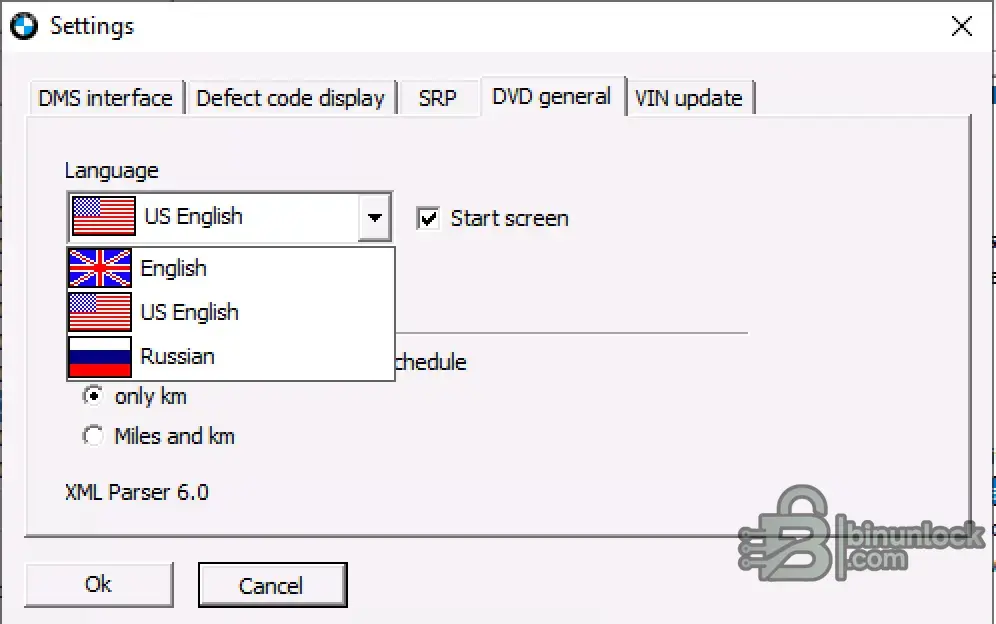This screenshot has height=624, width=996.
Task: Click the Russian flag icon
Action: click(100, 356)
